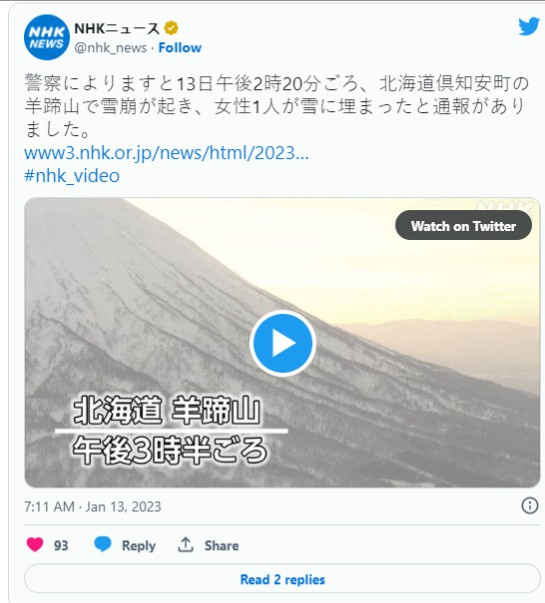This screenshot has width=545, height=603.
Task: Click the NHK News profile avatar
Action: pos(47,37)
